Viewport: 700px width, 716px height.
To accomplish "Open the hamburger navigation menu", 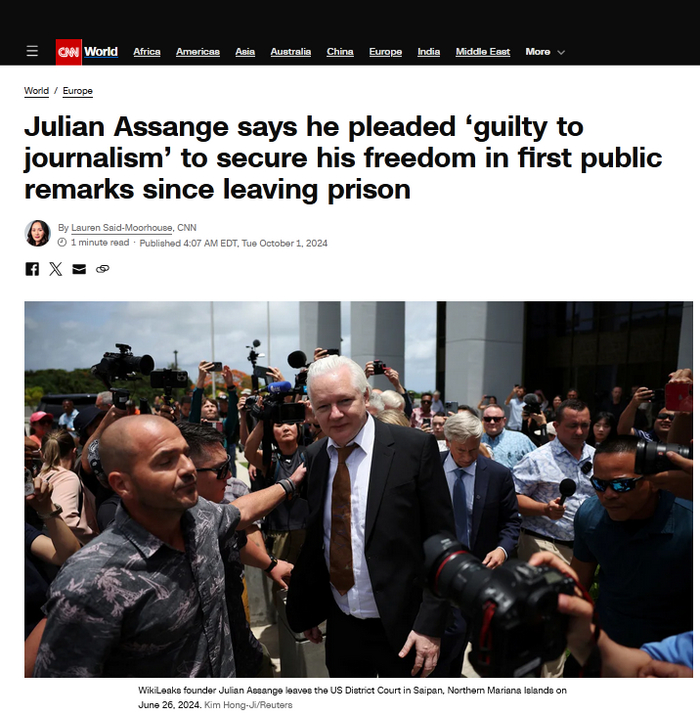I will click(x=32, y=51).
